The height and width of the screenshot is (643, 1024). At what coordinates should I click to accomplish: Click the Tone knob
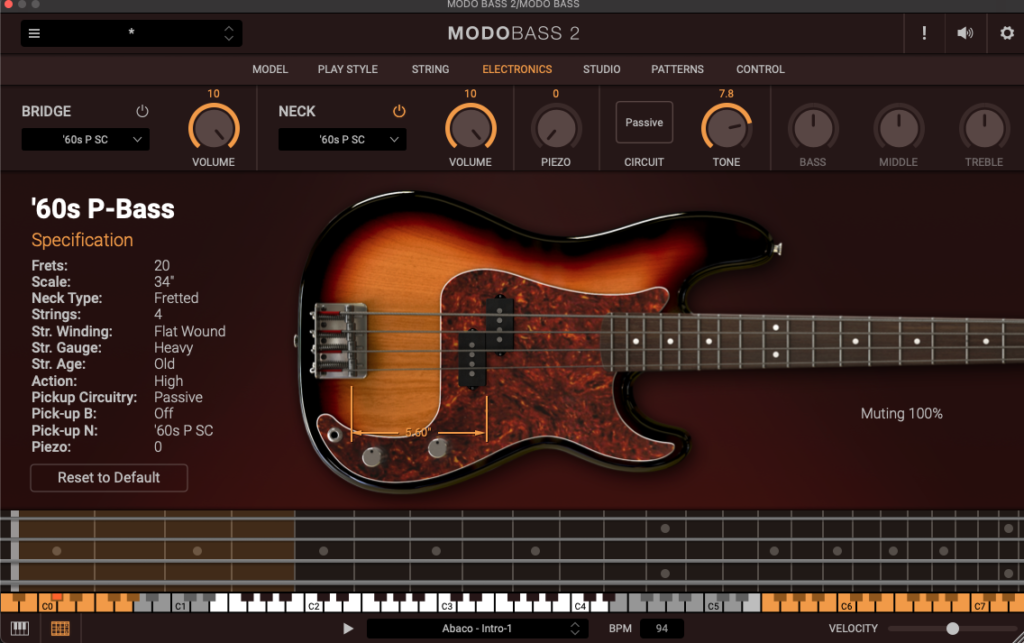[x=726, y=128]
